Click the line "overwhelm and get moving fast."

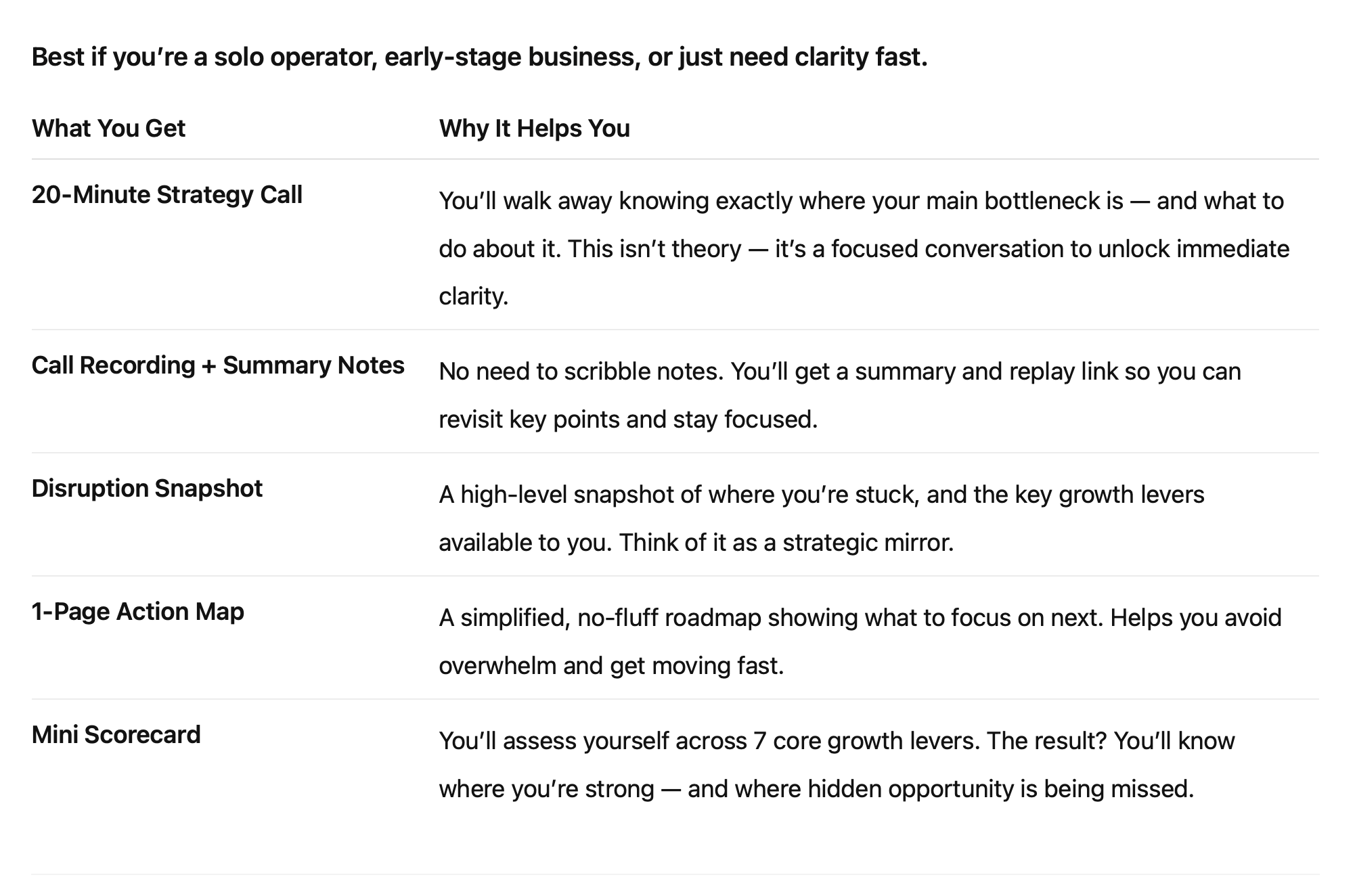(610, 666)
